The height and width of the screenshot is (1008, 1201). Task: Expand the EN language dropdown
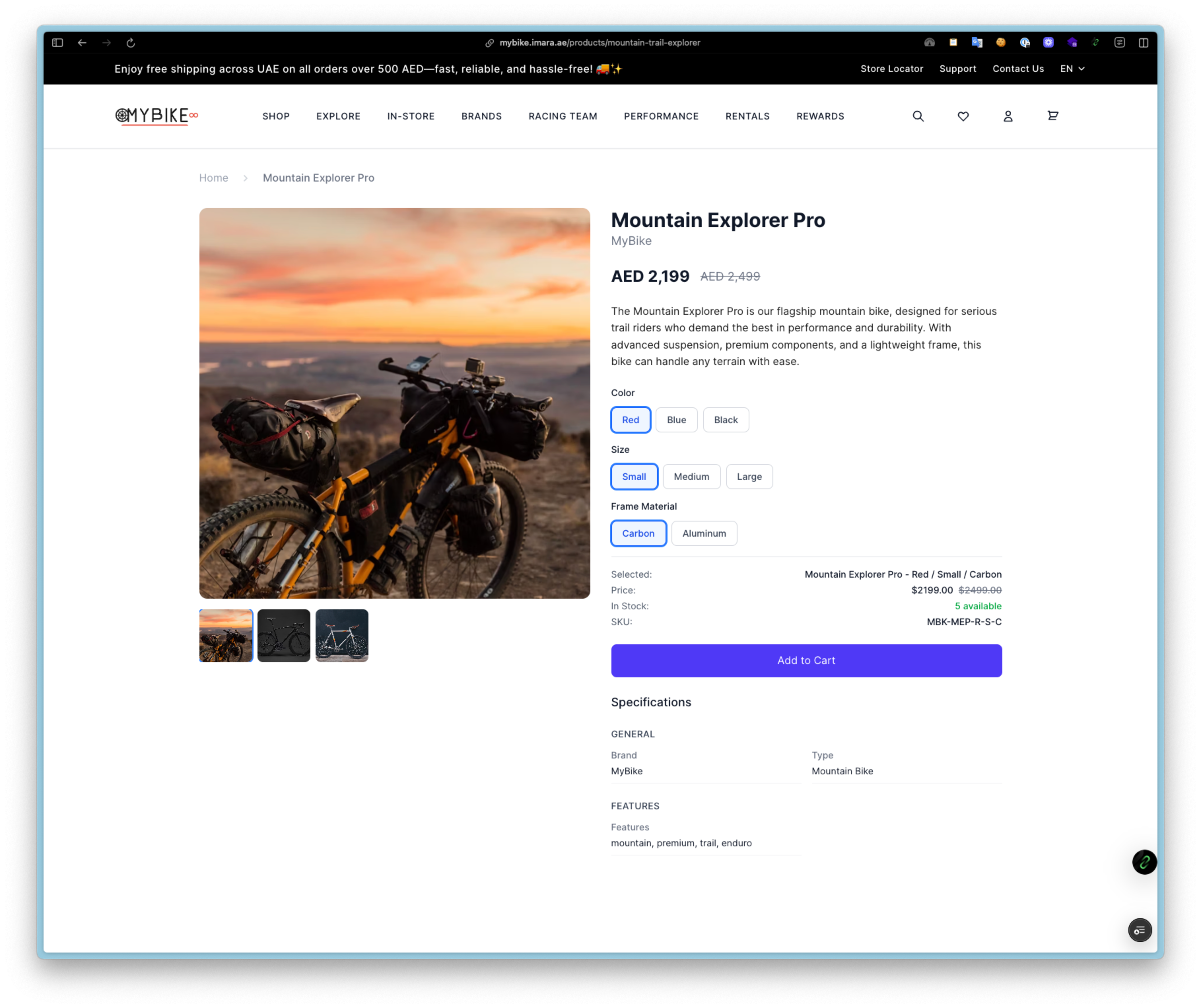pyautogui.click(x=1072, y=69)
